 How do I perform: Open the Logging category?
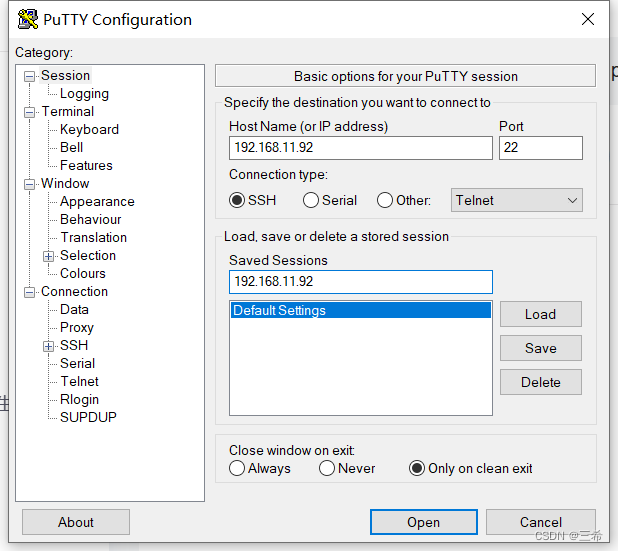[84, 93]
